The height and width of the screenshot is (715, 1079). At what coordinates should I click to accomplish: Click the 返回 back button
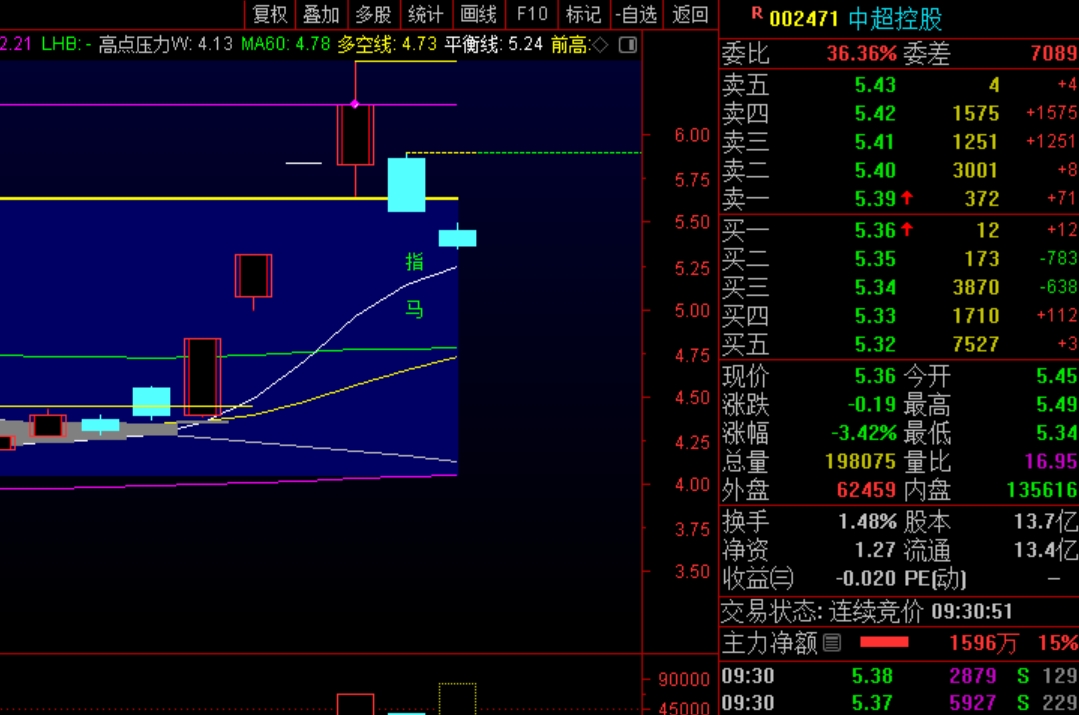pyautogui.click(x=690, y=14)
